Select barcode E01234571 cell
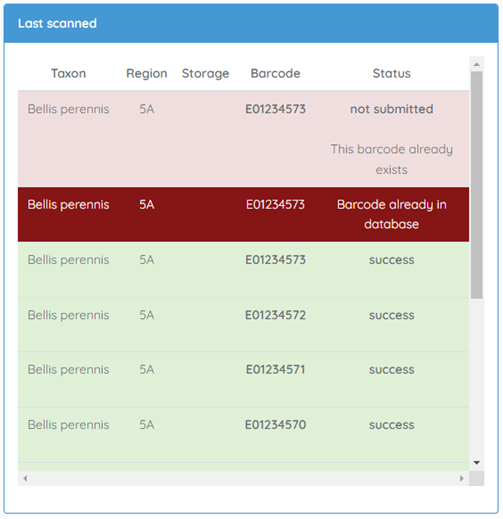This screenshot has width=503, height=519. [275, 370]
